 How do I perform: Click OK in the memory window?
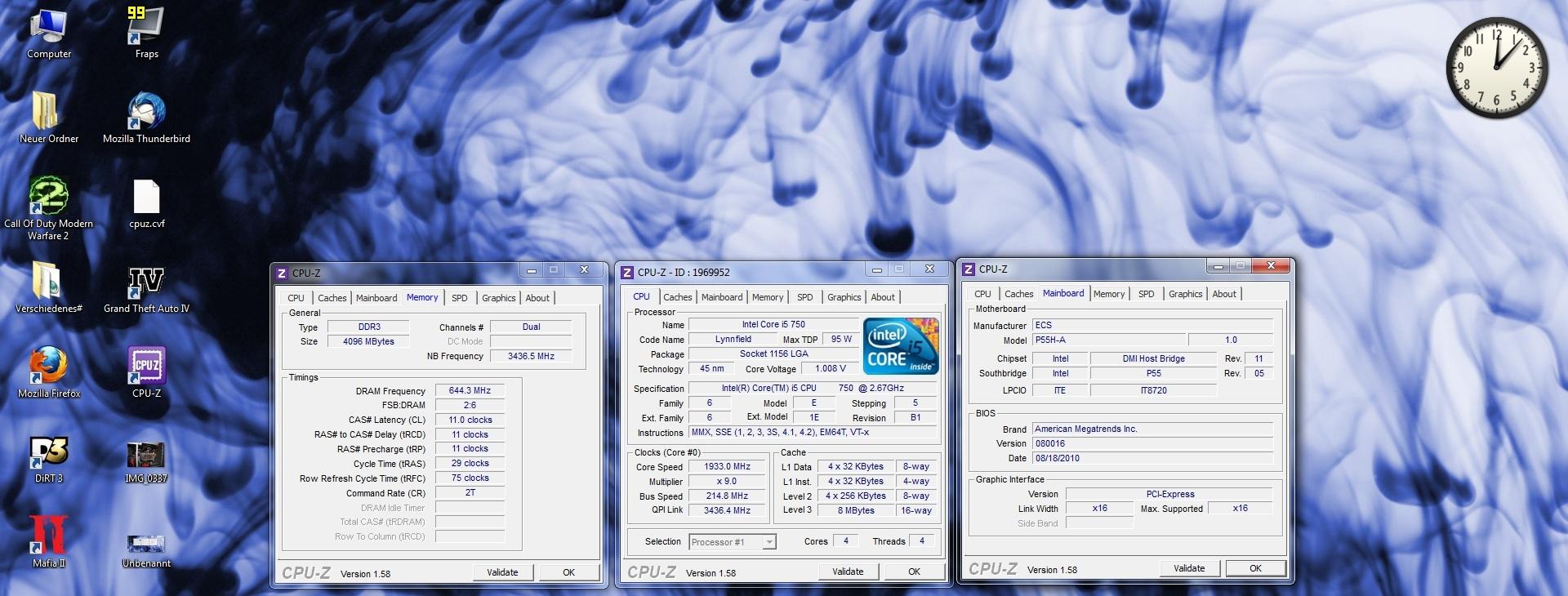pyautogui.click(x=569, y=572)
